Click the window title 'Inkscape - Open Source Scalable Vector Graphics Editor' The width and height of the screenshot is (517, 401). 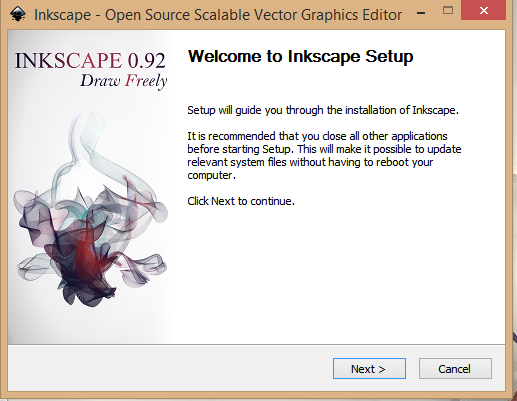point(218,15)
